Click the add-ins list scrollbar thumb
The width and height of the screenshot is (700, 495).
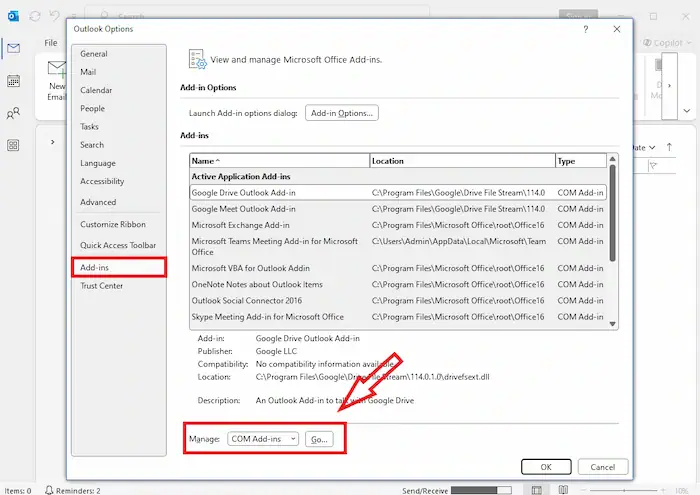(x=612, y=213)
